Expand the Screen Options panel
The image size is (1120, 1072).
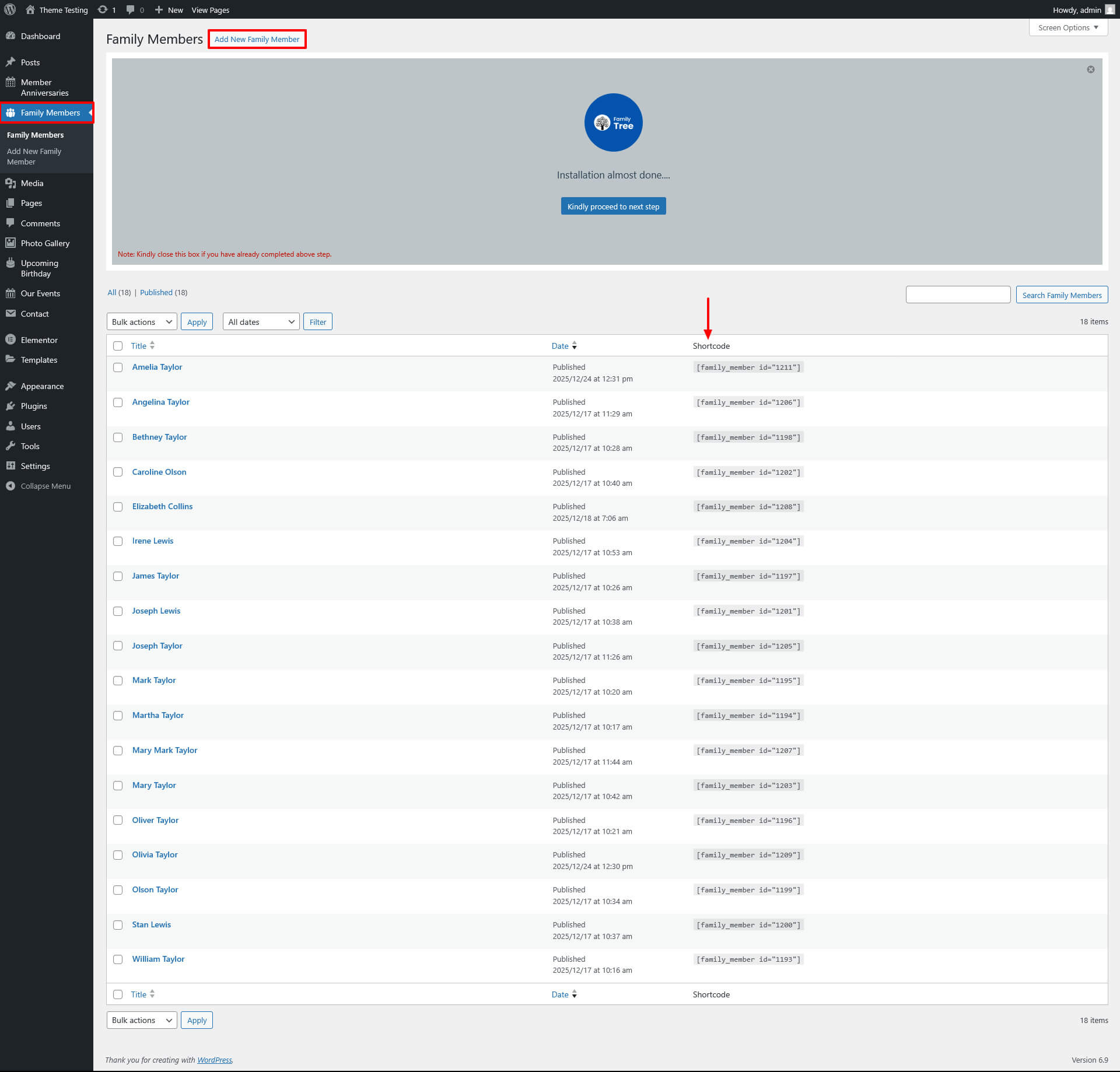1067,27
